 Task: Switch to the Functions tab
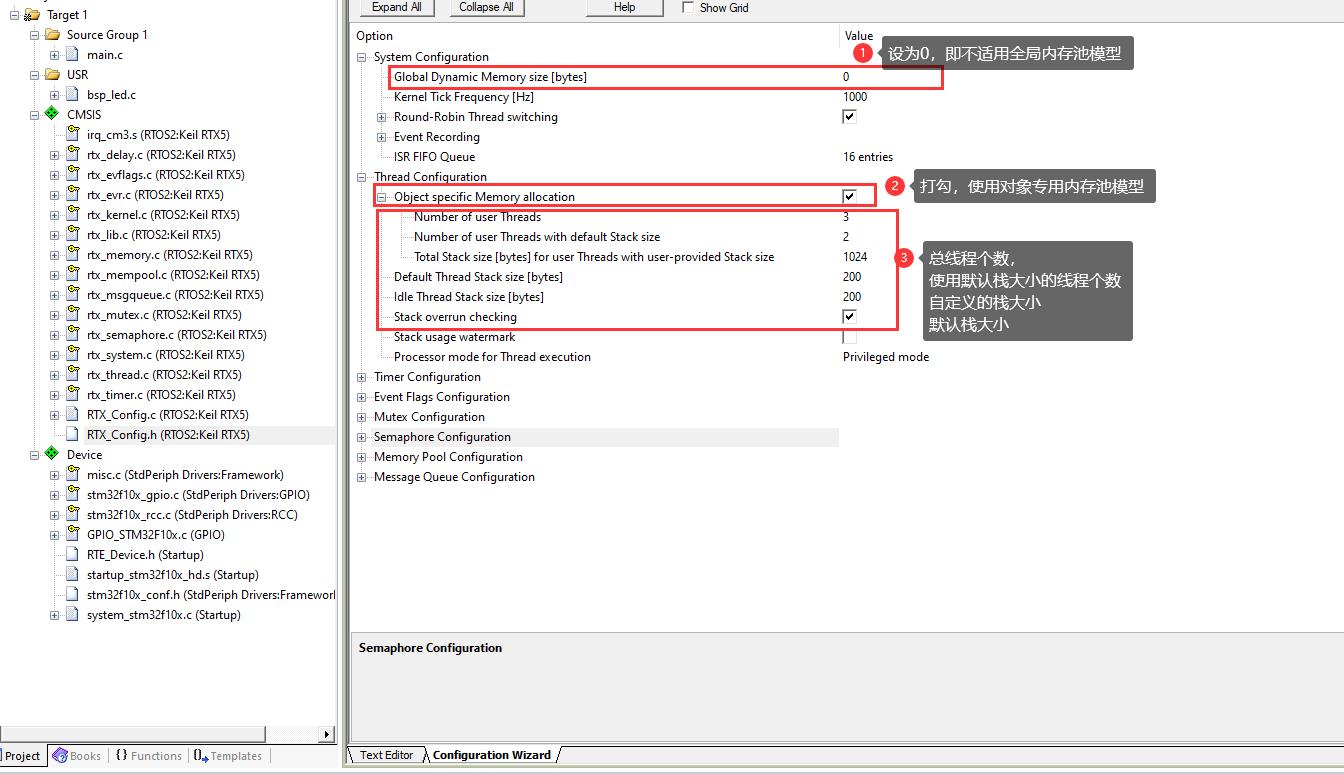[x=149, y=756]
